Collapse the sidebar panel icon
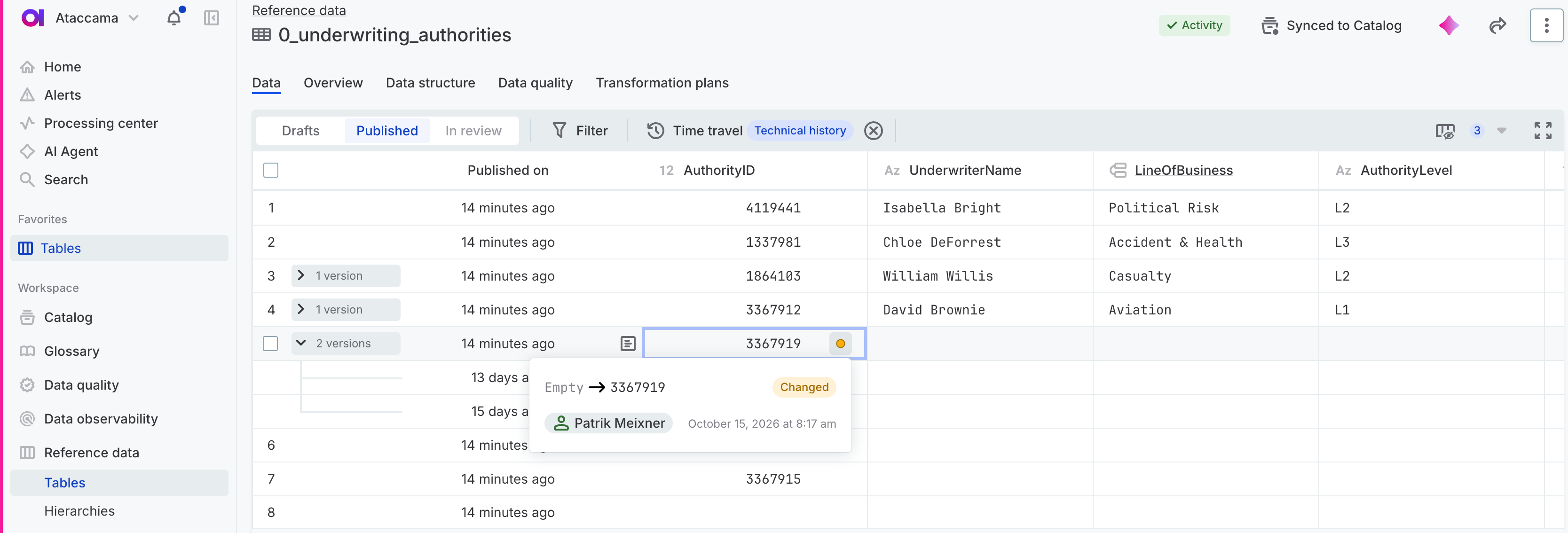Image resolution: width=1568 pixels, height=533 pixels. tap(211, 18)
